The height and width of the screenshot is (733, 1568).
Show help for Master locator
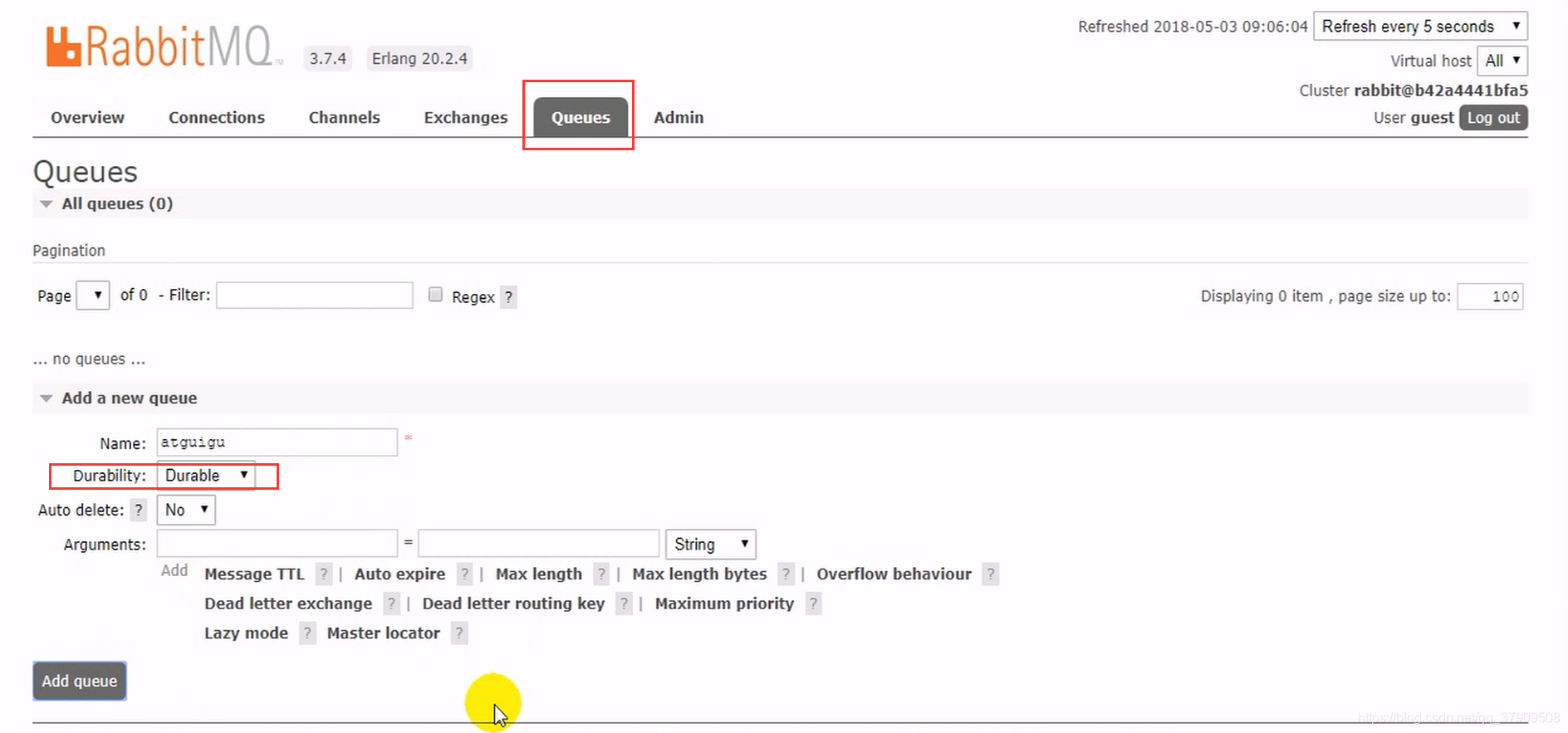point(458,633)
